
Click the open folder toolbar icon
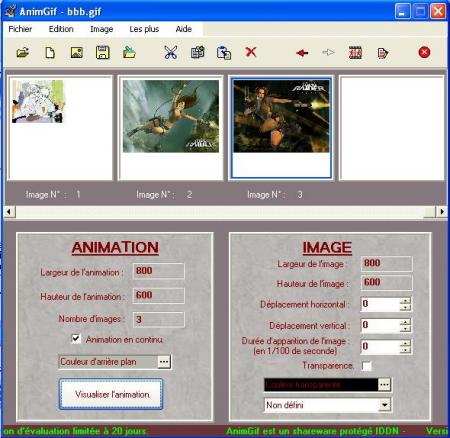pyautogui.click(x=23, y=52)
